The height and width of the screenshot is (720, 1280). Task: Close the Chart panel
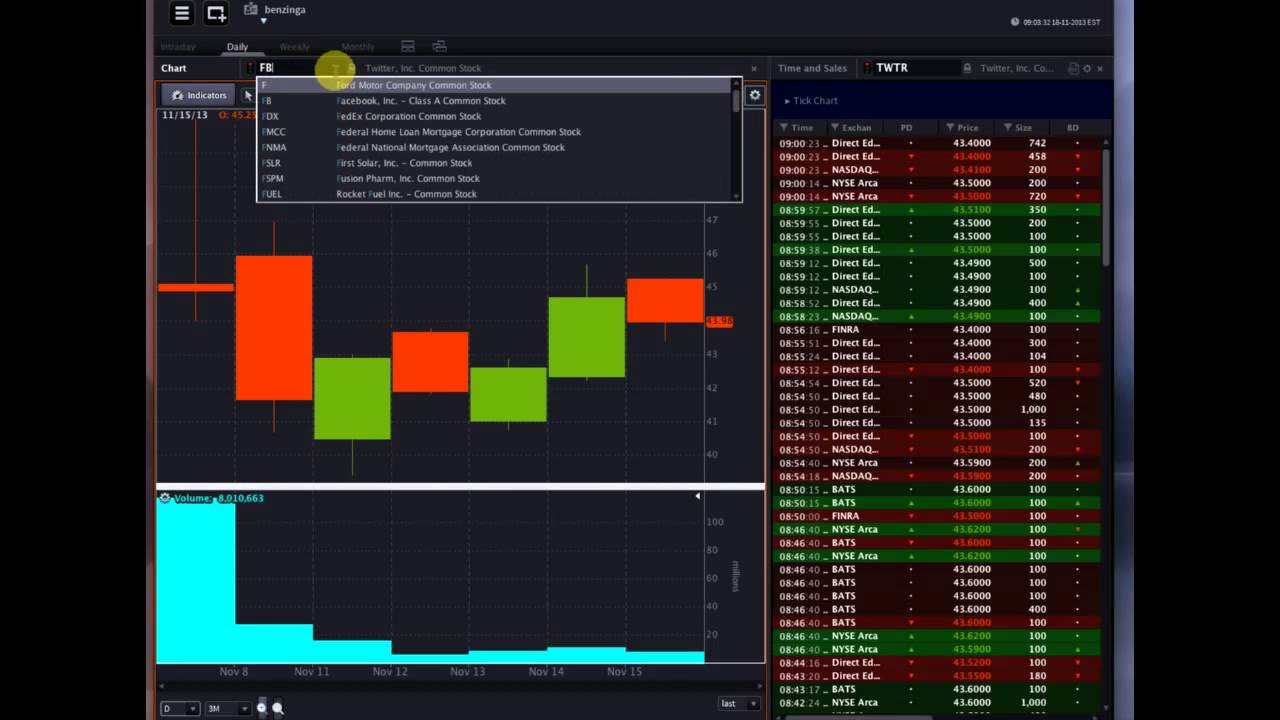(x=754, y=69)
